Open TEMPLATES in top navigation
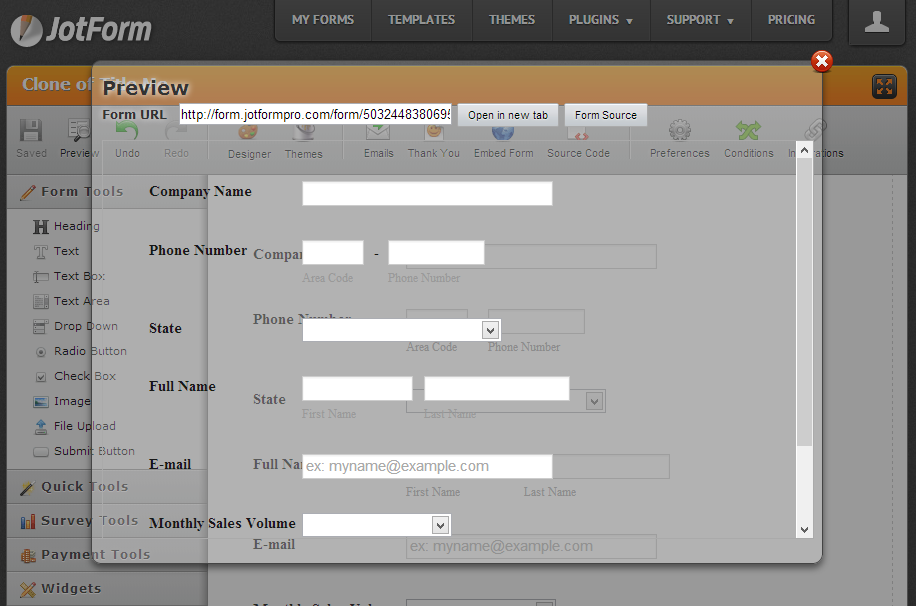916x606 pixels. 421,20
